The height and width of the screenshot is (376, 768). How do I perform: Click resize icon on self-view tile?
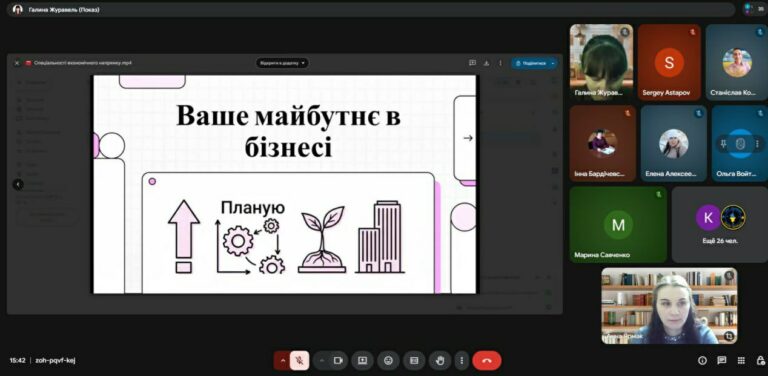729,336
